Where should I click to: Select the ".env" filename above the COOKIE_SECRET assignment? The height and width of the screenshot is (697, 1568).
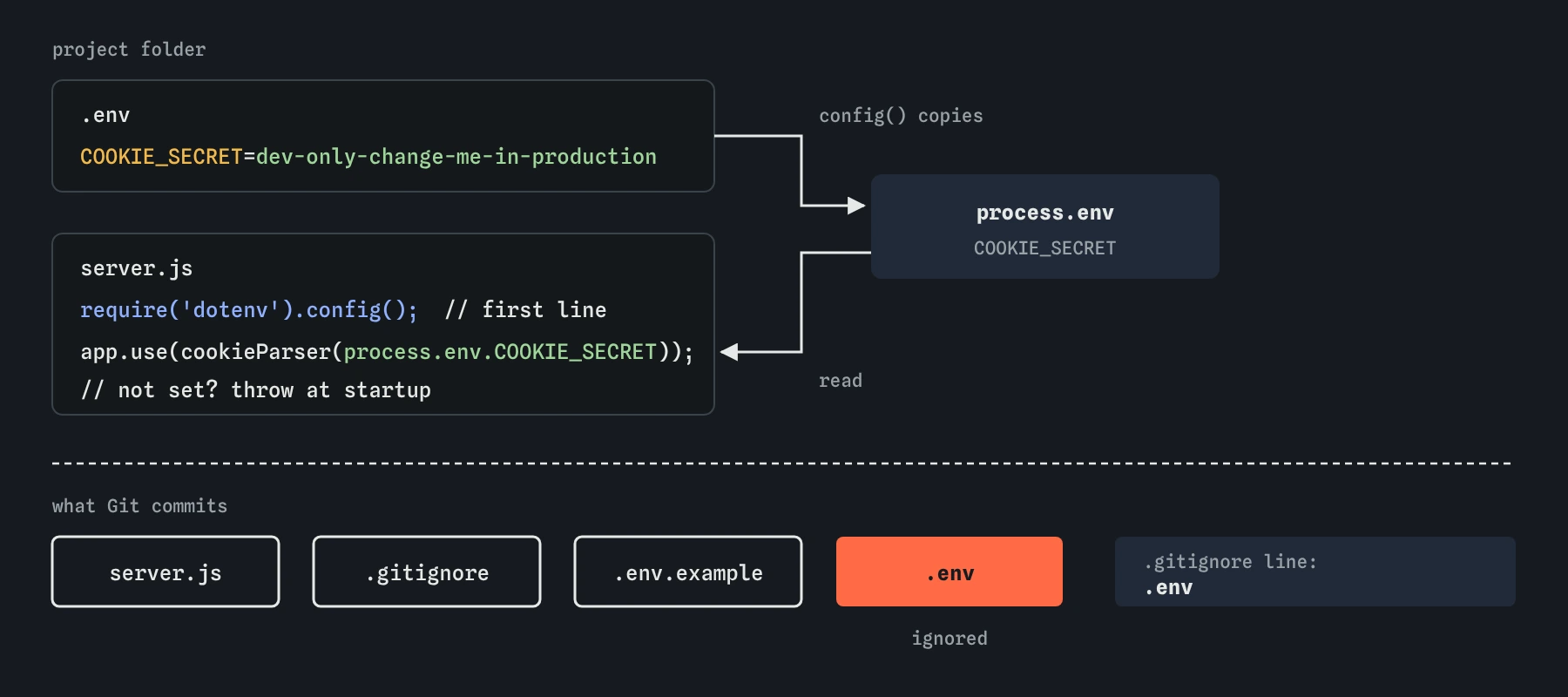point(105,115)
